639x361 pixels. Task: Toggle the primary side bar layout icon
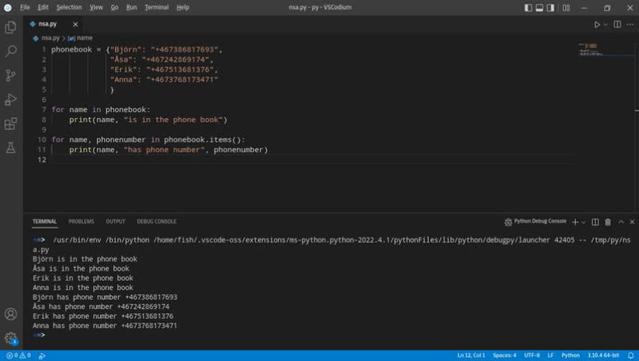[528, 8]
